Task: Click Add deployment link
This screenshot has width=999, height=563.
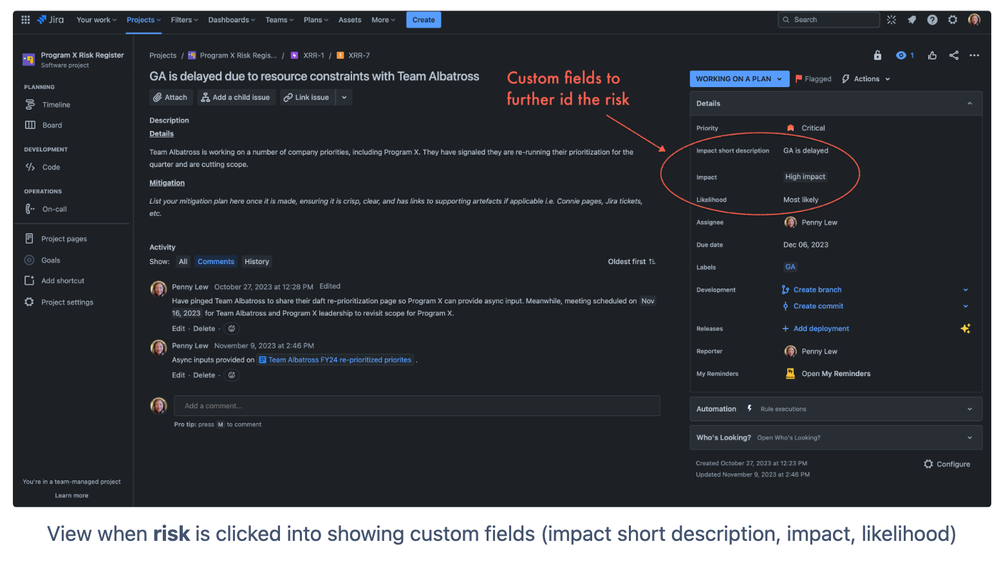Action: click(821, 329)
